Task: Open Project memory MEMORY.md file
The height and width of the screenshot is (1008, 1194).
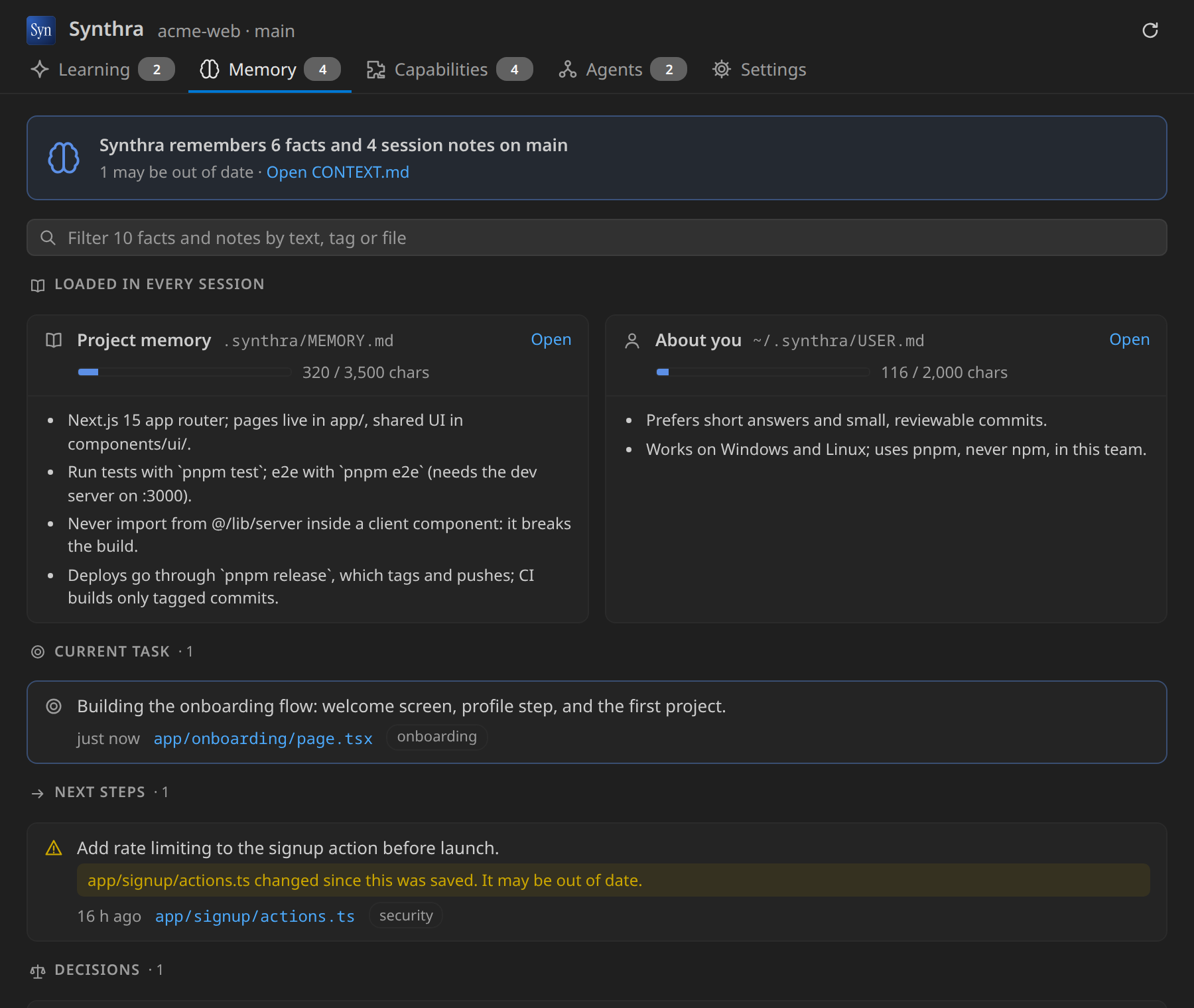Action: 551,340
